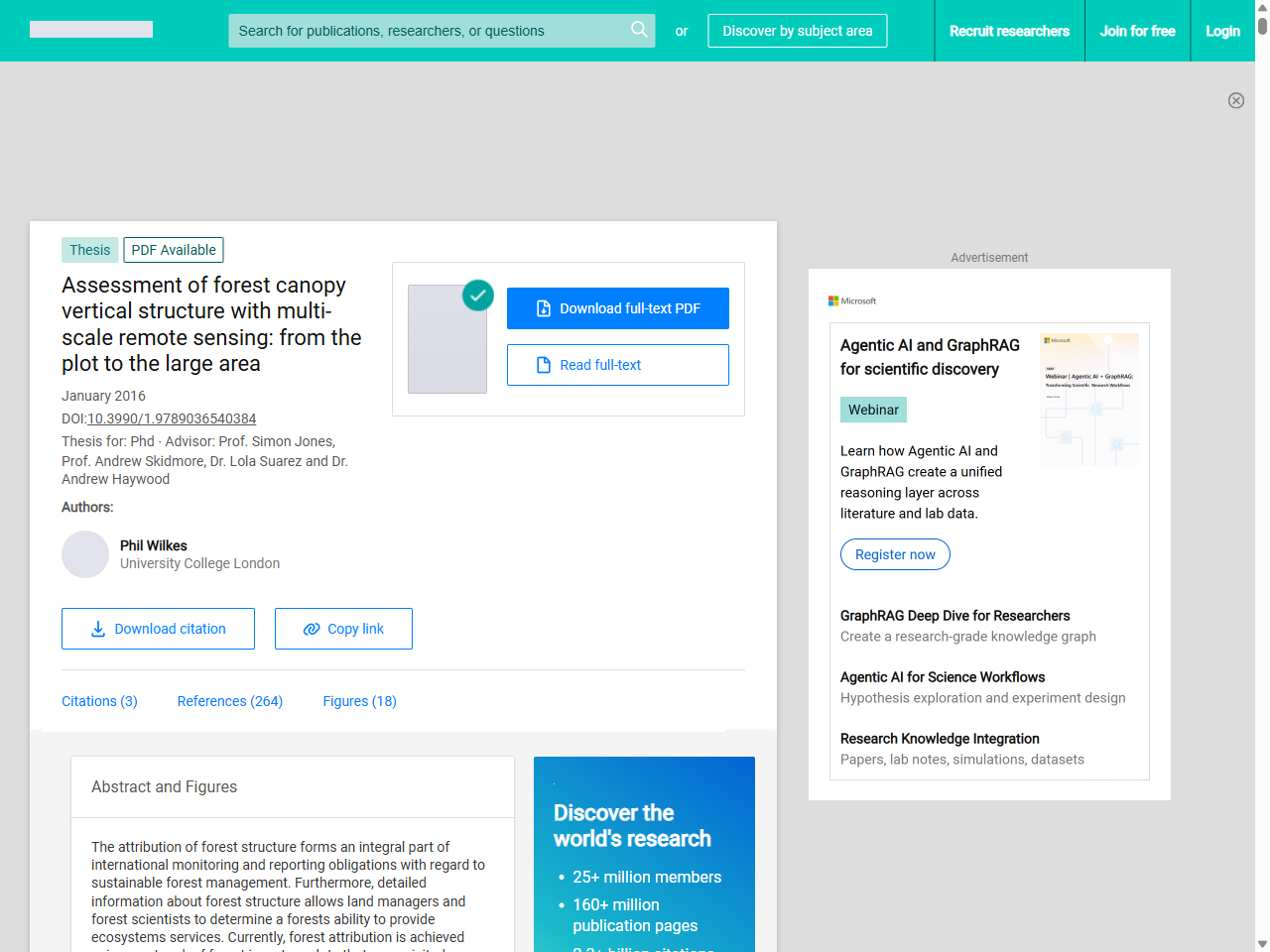
Task: View the Figures (18) tab
Action: pos(359,701)
